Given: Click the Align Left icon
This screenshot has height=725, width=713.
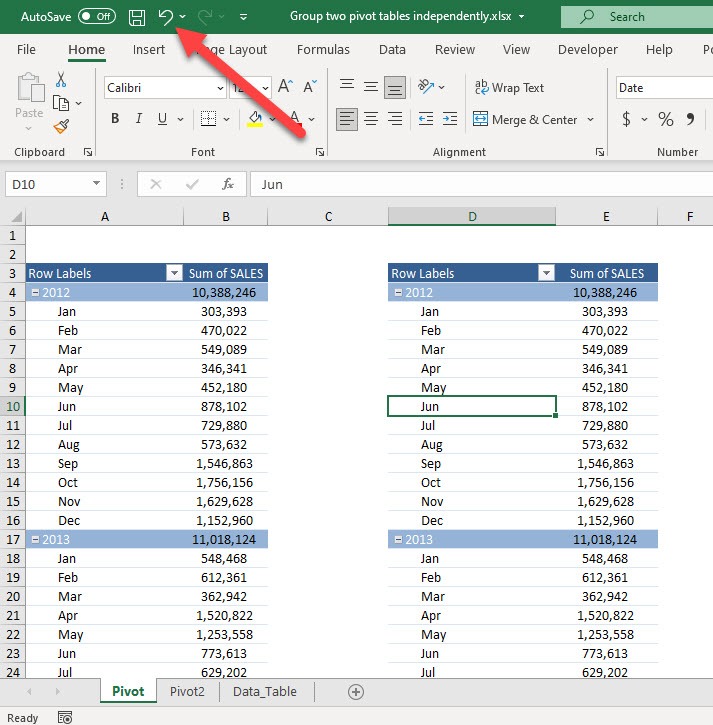Looking at the screenshot, I should [347, 119].
